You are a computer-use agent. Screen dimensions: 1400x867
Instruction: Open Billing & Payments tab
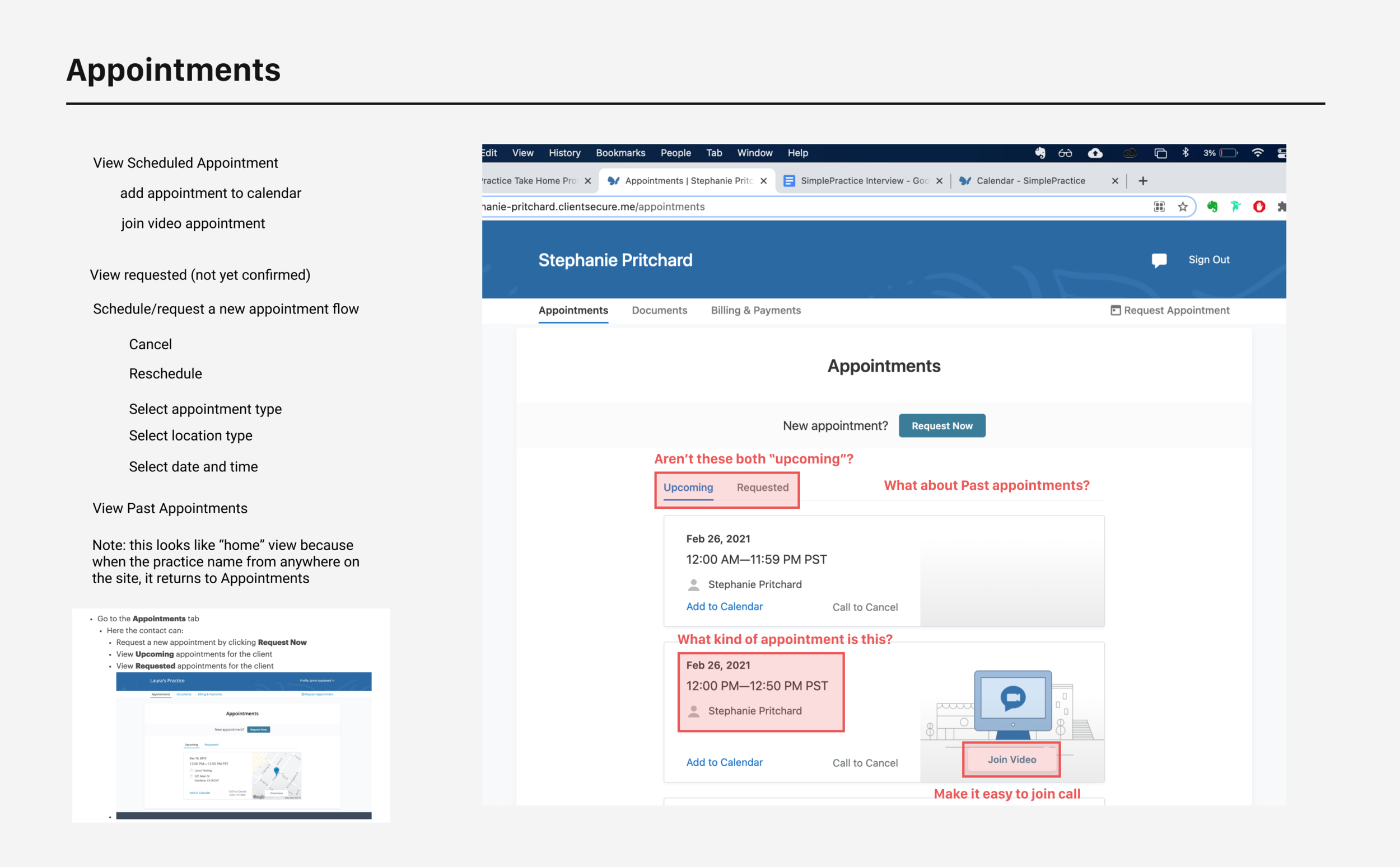pos(756,310)
